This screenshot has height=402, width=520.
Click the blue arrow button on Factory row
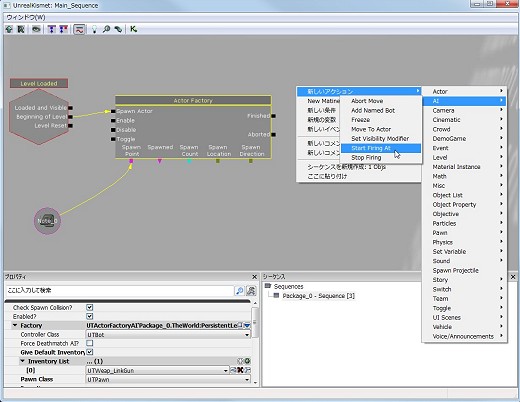pyautogui.click(x=247, y=325)
